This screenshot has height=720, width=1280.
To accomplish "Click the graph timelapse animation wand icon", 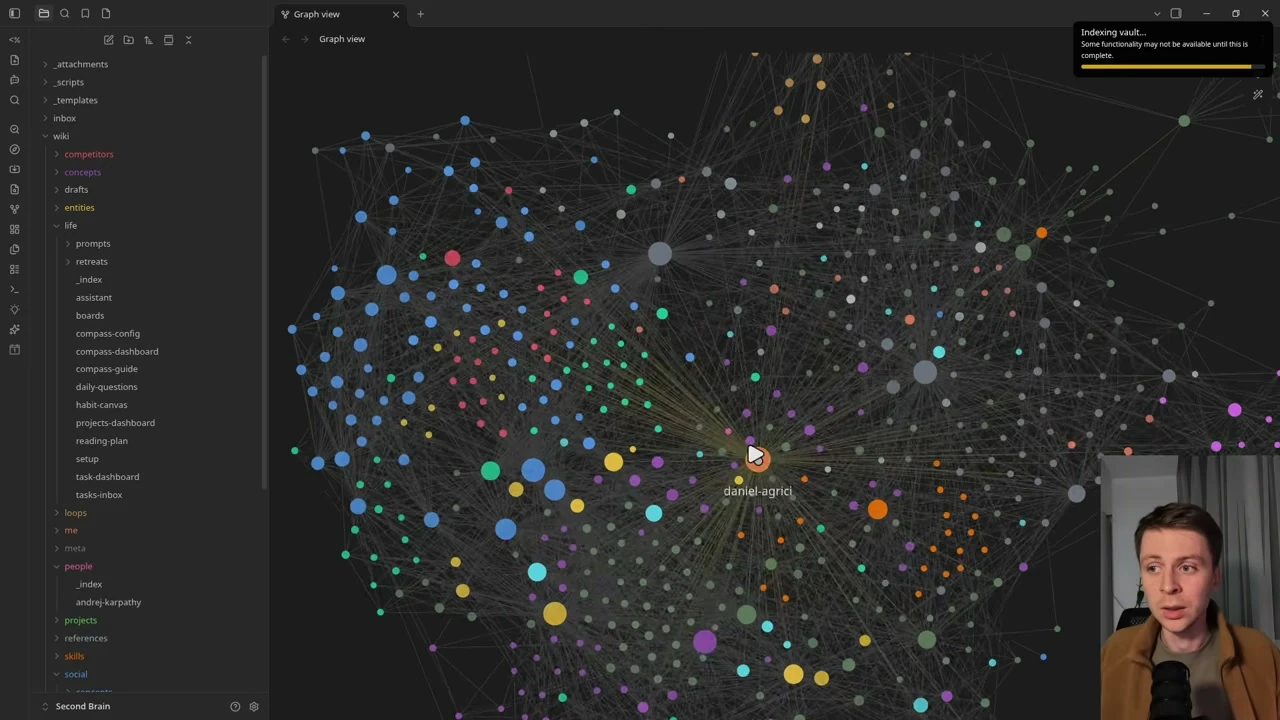I will pos(1258,95).
